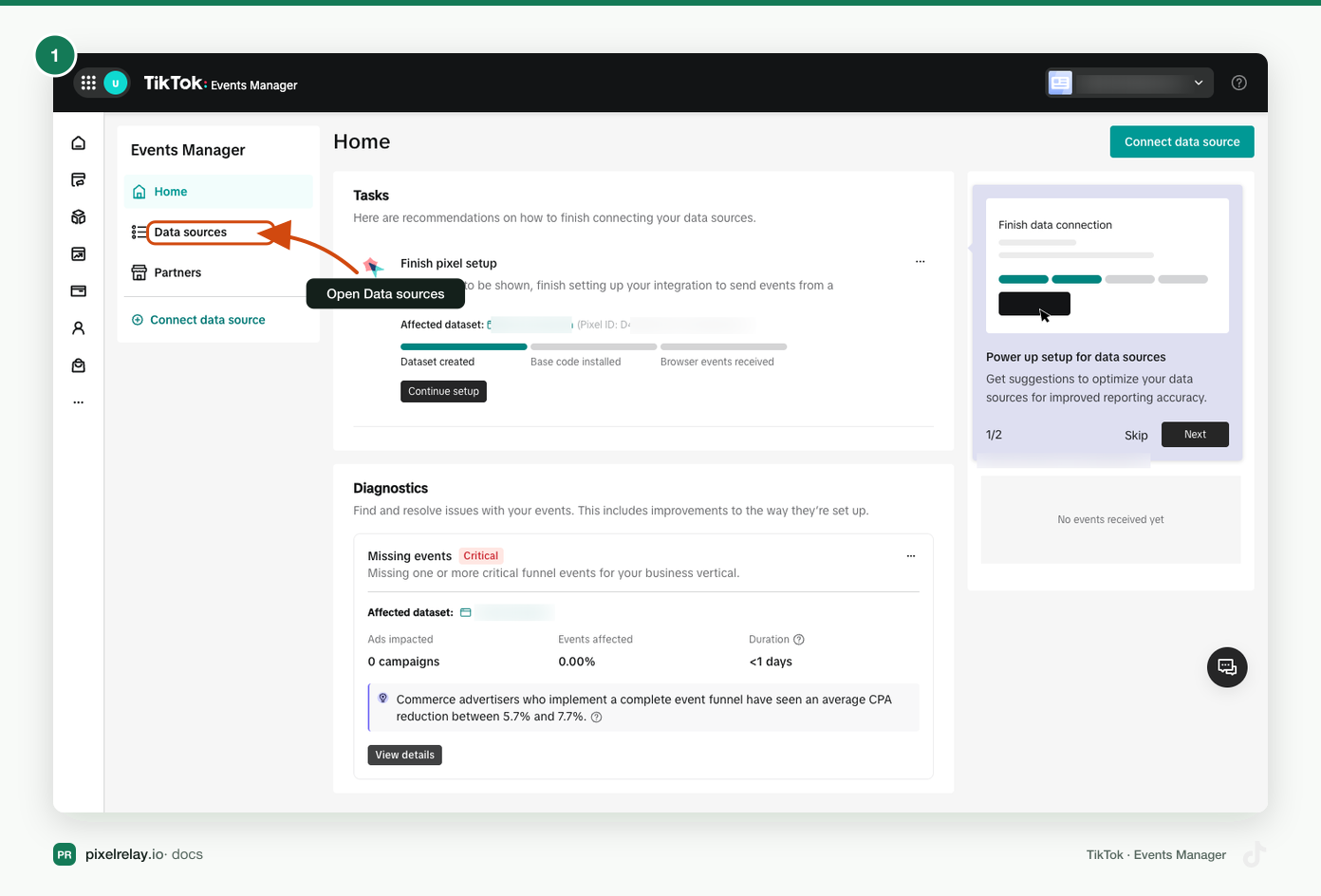
Task: Open the bag icon in left rail
Action: [x=79, y=365]
